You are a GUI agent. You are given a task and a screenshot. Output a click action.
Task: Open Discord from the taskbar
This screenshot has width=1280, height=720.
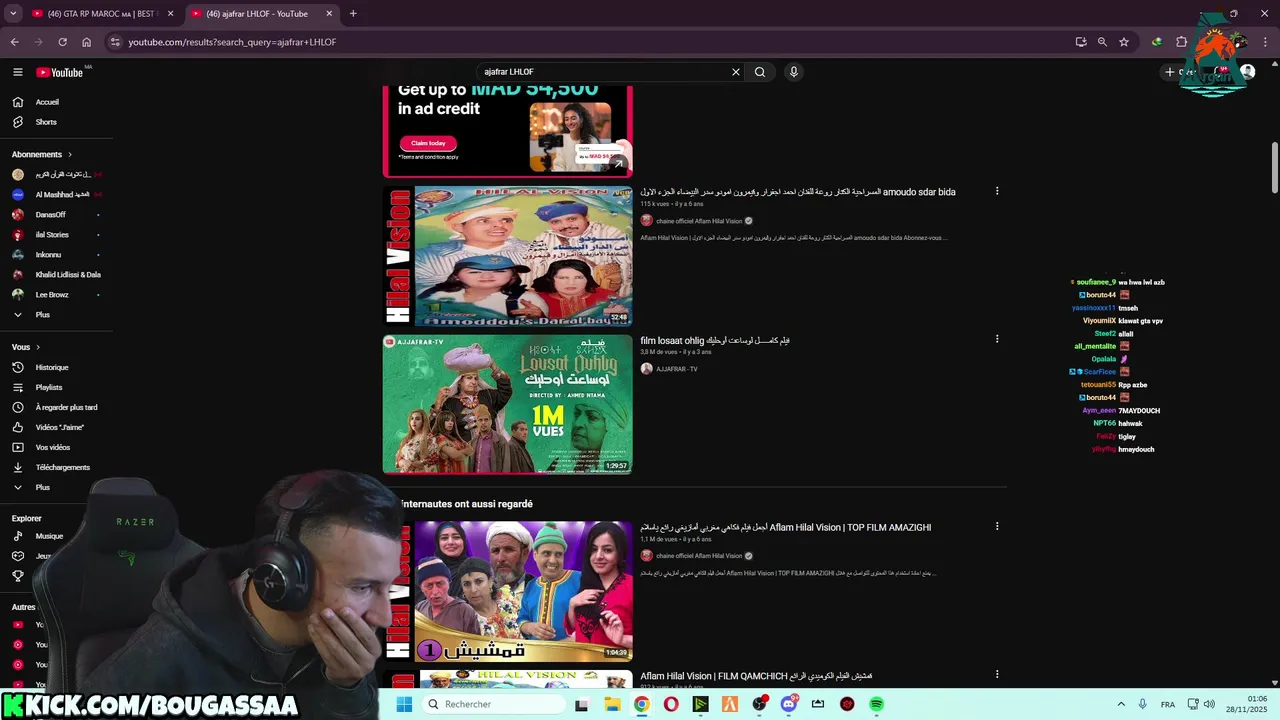pyautogui.click(x=789, y=704)
